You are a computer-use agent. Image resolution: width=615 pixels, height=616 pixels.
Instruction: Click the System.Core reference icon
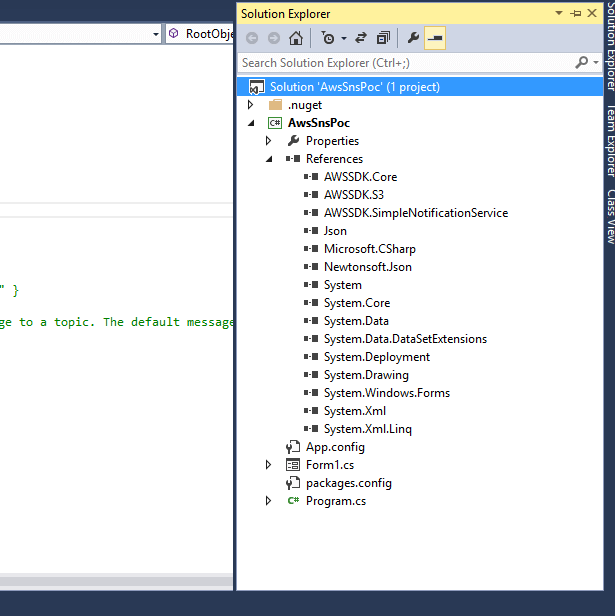[x=311, y=303]
